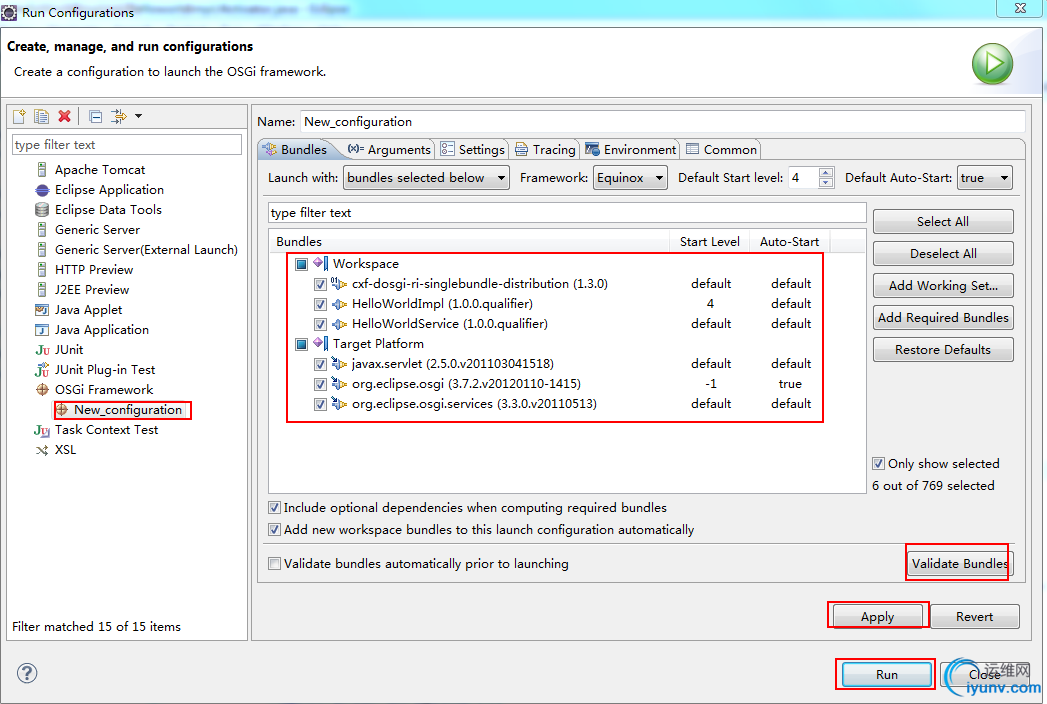The width and height of the screenshot is (1047, 704).
Task: Click the Task Context Test icon
Action: tap(42, 430)
